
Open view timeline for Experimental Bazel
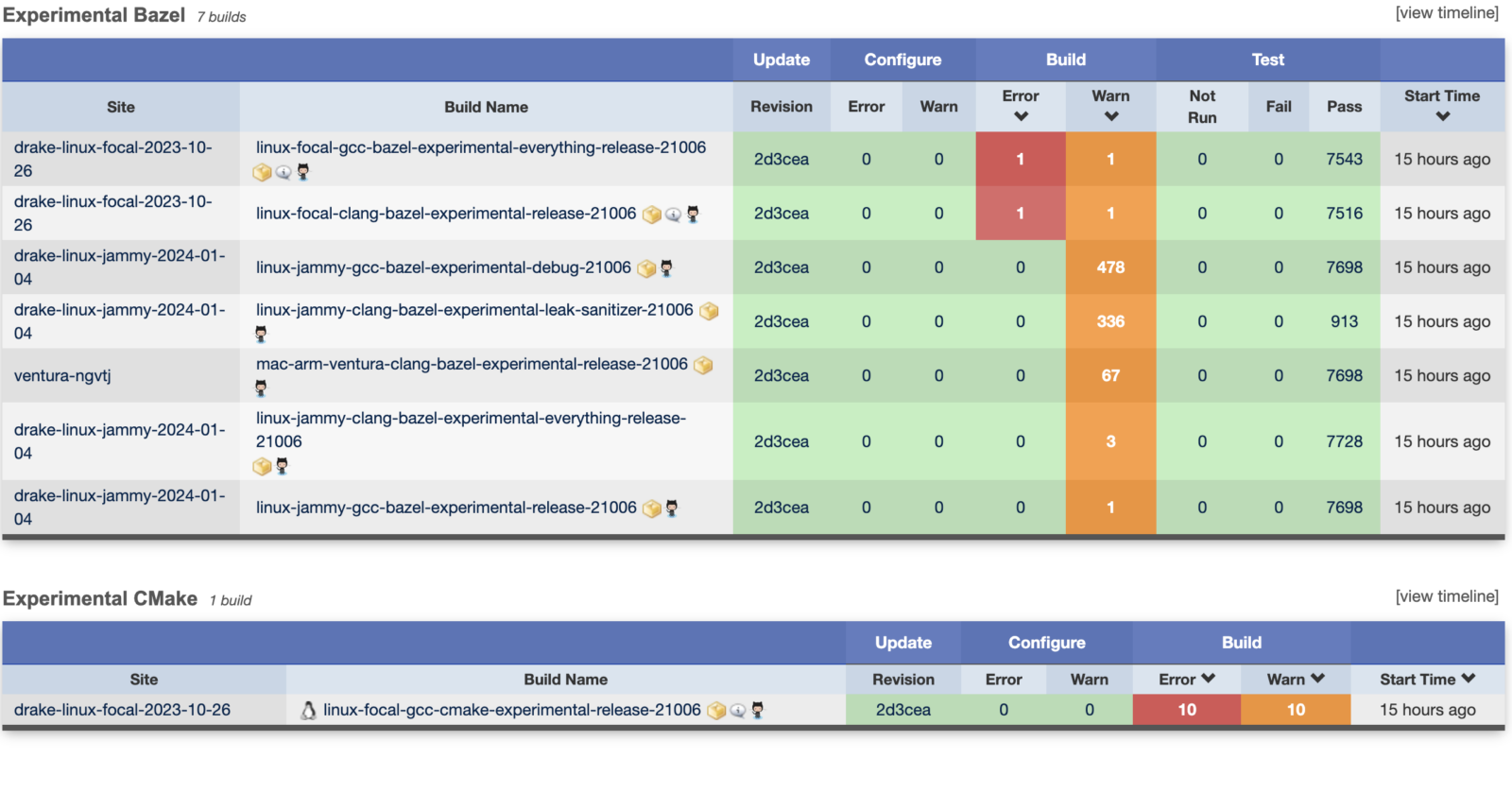1446,13
